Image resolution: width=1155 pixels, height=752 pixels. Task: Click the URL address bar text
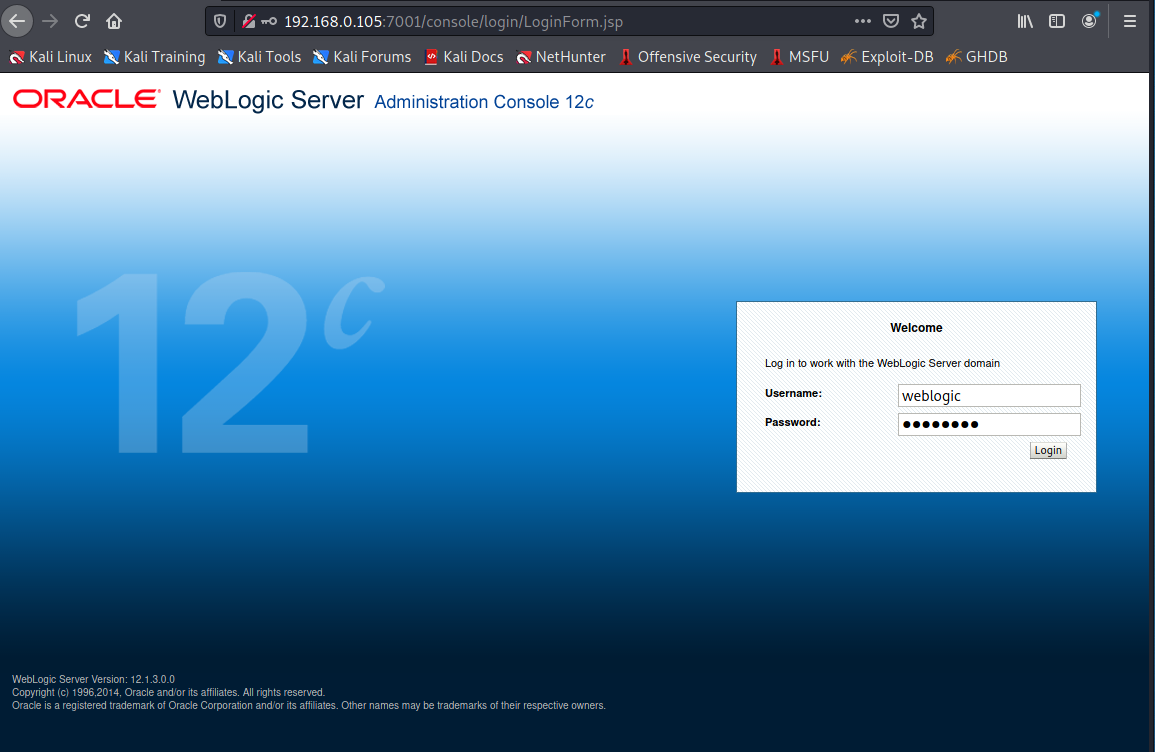[x=454, y=21]
